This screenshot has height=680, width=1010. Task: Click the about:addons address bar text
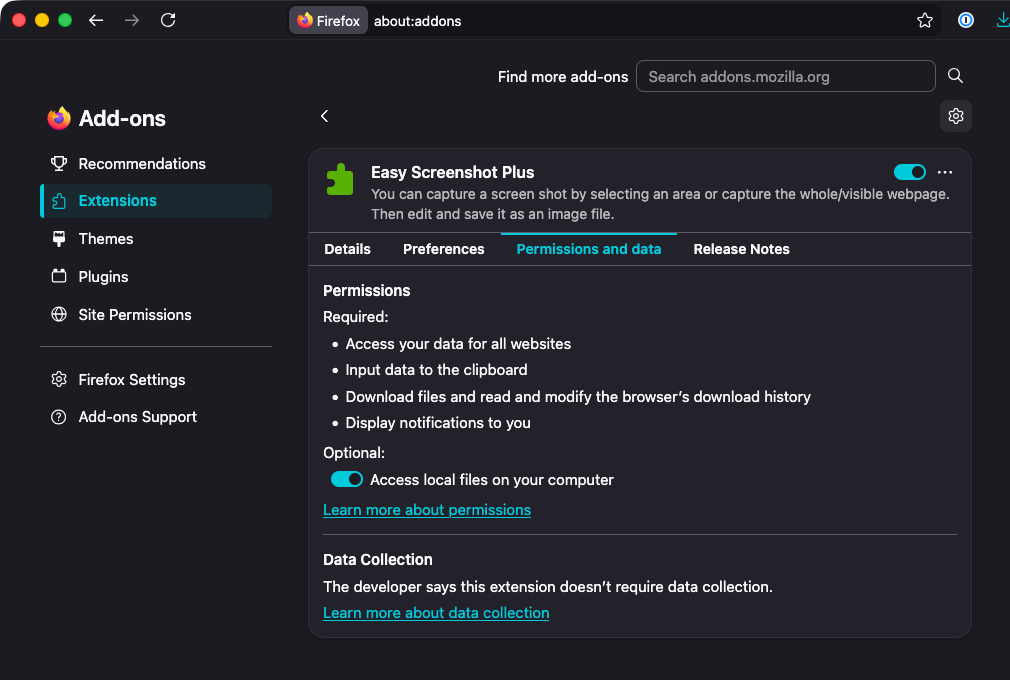[x=417, y=21]
